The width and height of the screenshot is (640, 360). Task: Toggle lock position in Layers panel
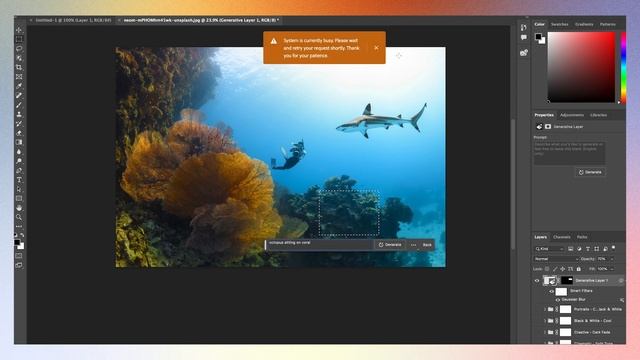point(562,269)
